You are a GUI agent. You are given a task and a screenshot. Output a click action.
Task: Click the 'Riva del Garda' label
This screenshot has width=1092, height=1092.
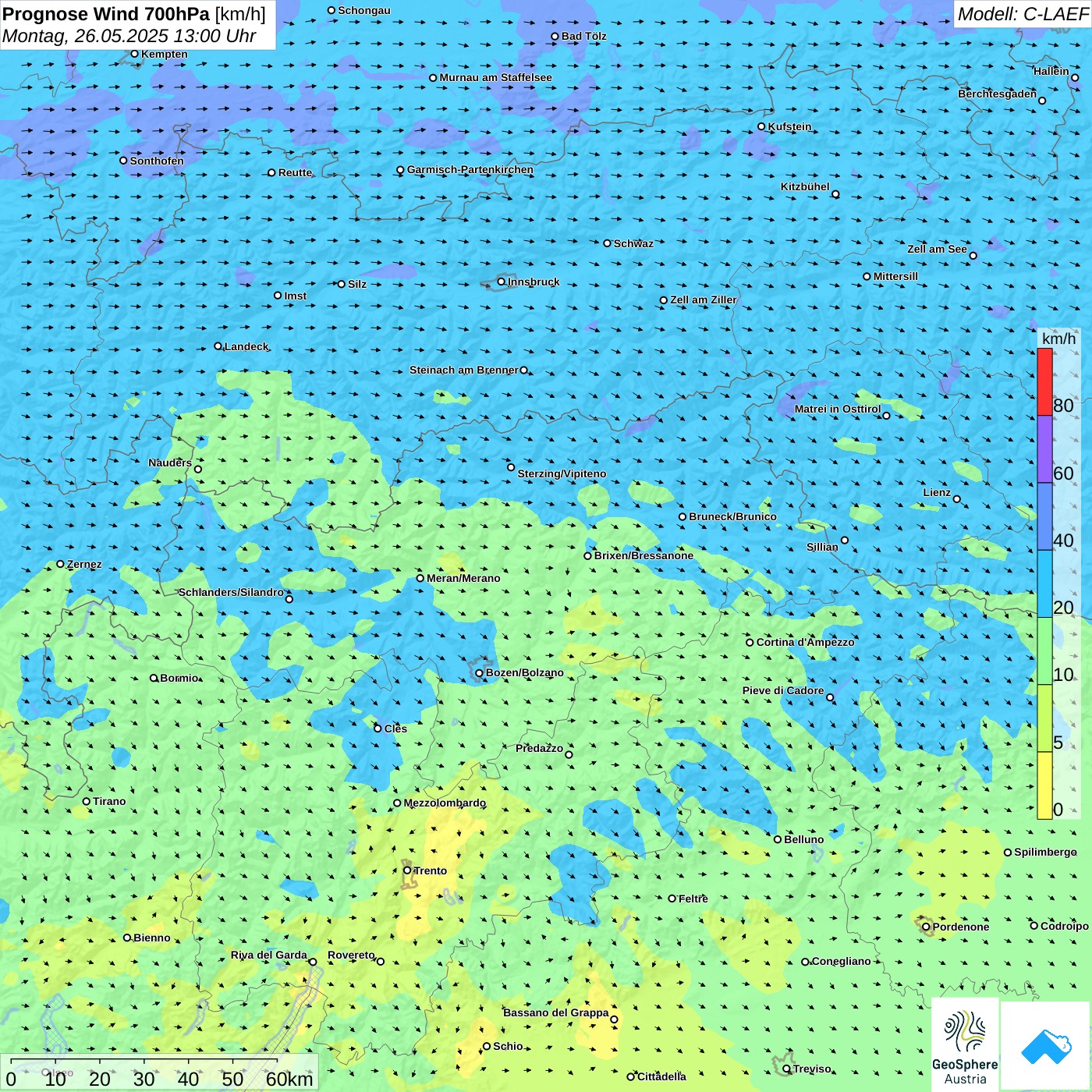point(269,955)
